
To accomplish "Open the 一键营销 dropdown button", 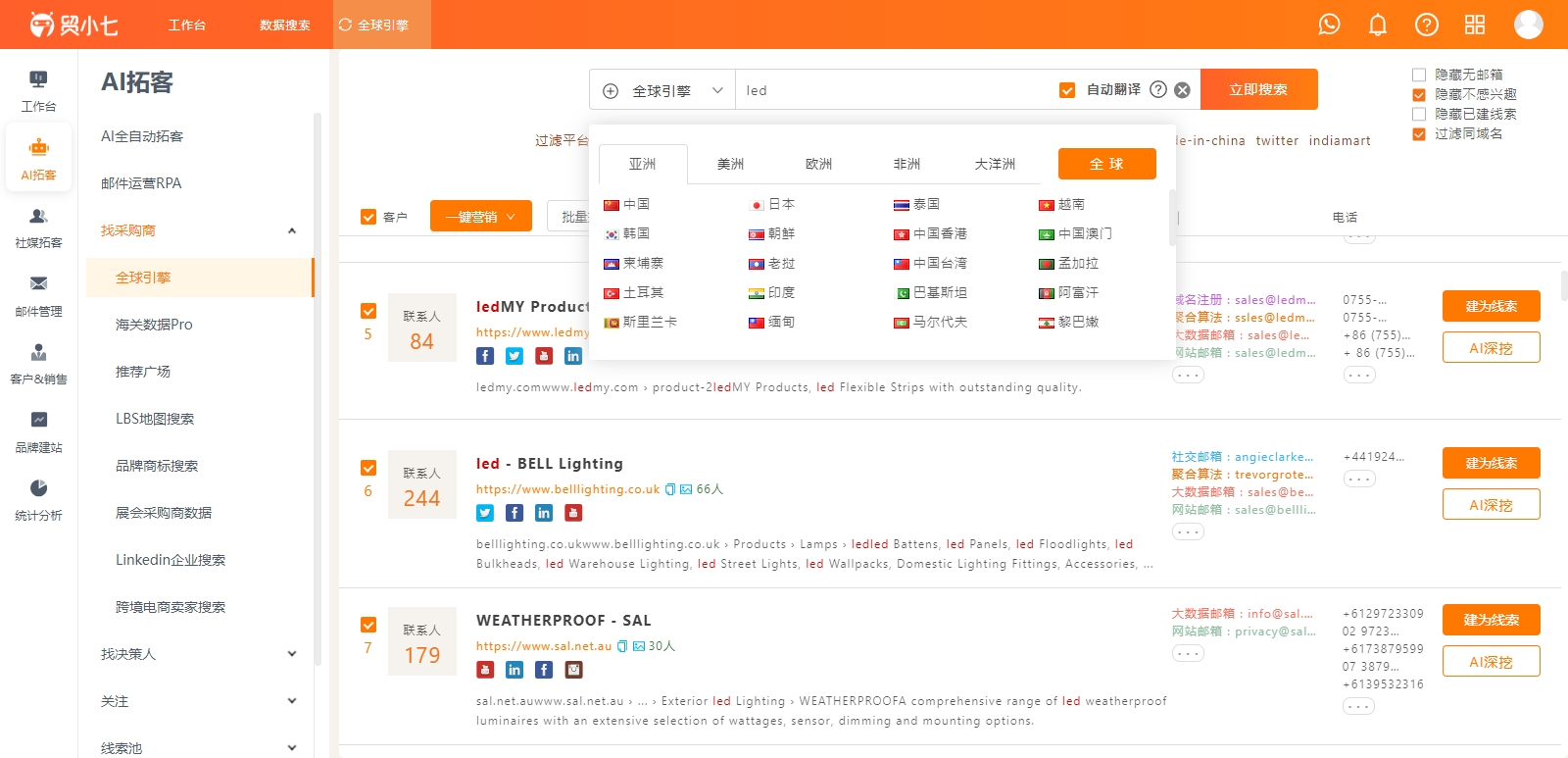I will point(481,216).
